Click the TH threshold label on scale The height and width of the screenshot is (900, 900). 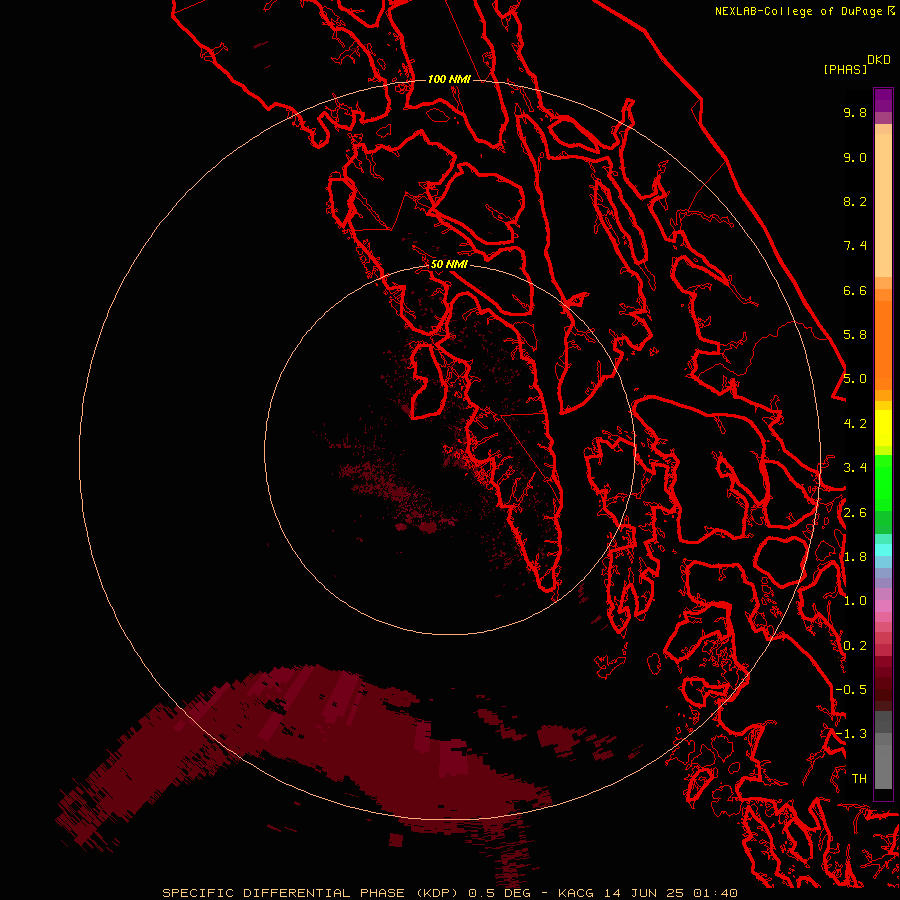(x=859, y=779)
